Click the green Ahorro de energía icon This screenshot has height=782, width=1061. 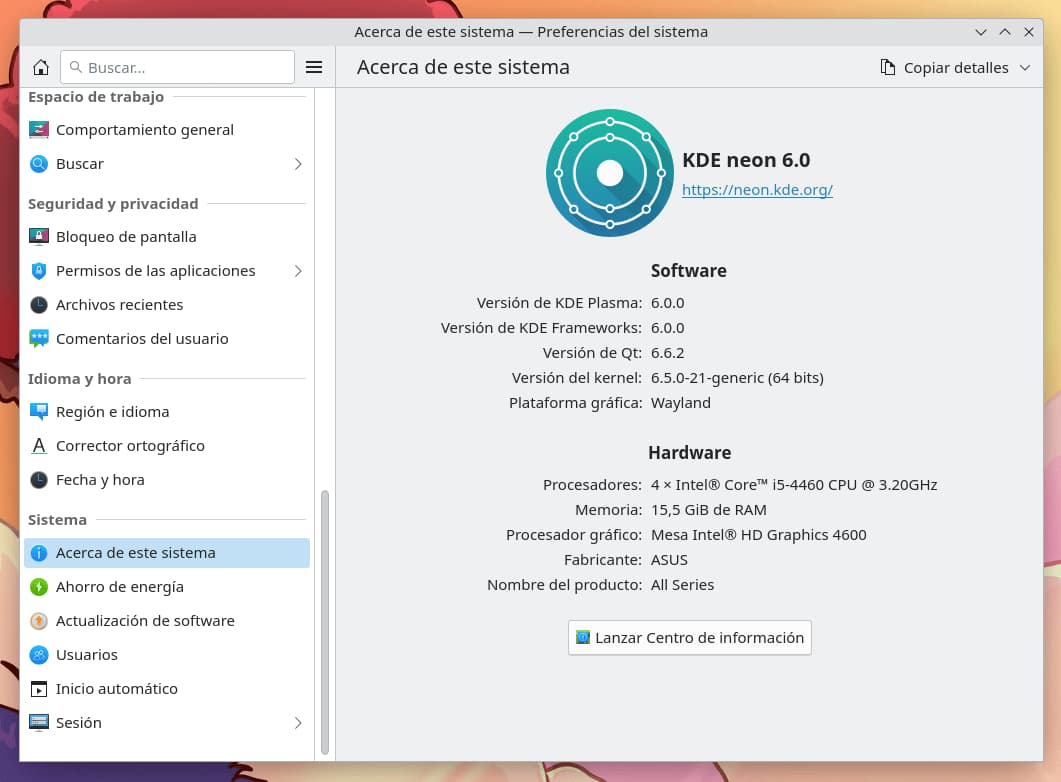[39, 586]
